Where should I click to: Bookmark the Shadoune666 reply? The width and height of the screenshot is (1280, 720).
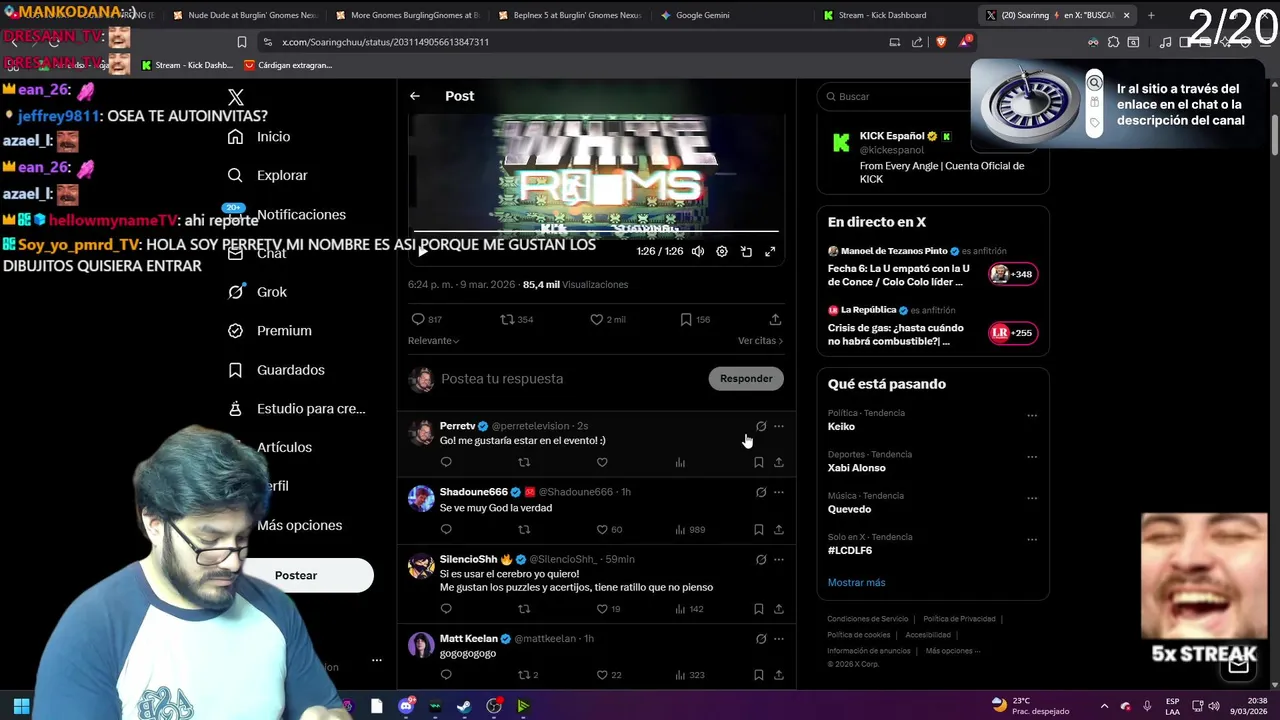click(x=759, y=529)
